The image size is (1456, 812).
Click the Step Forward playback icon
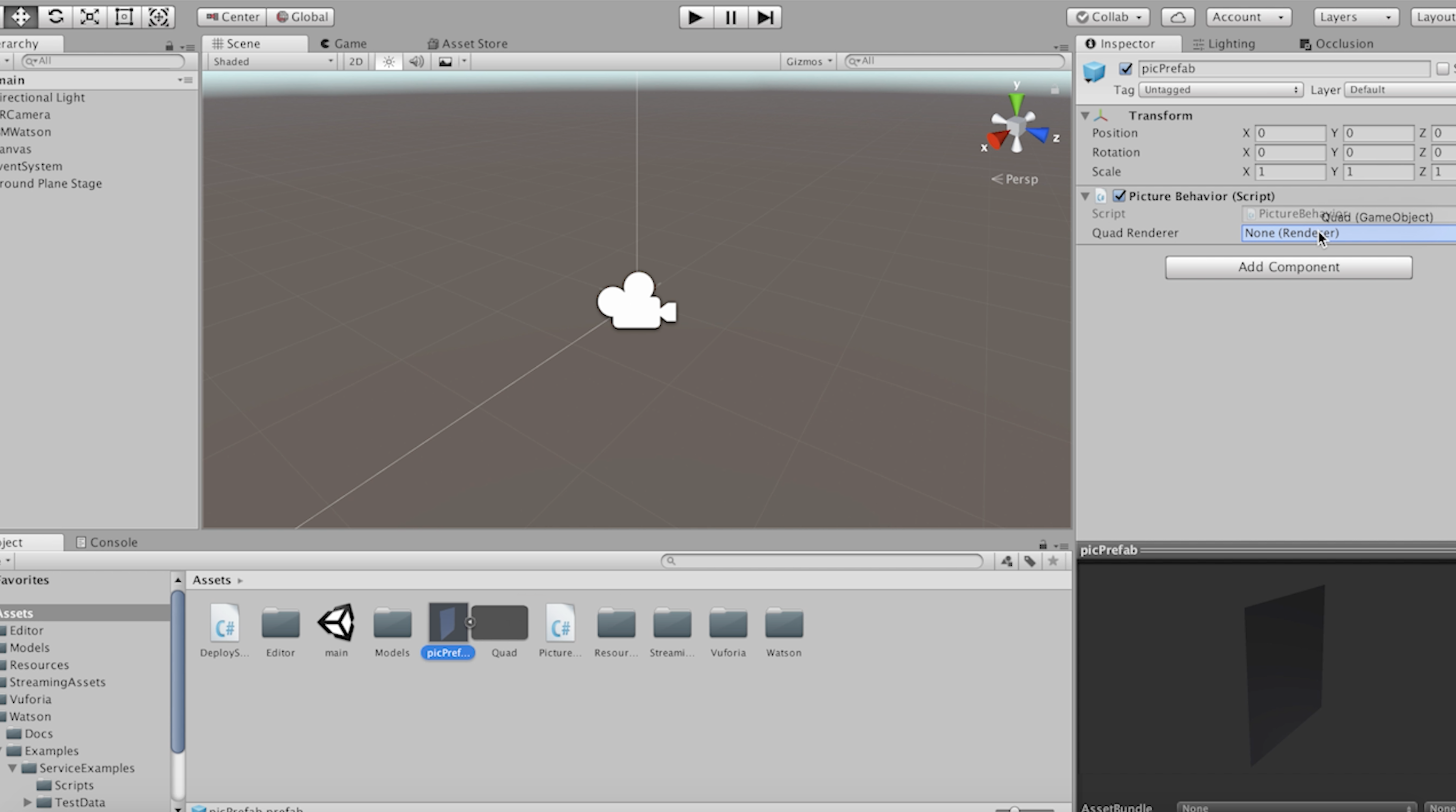(x=764, y=17)
